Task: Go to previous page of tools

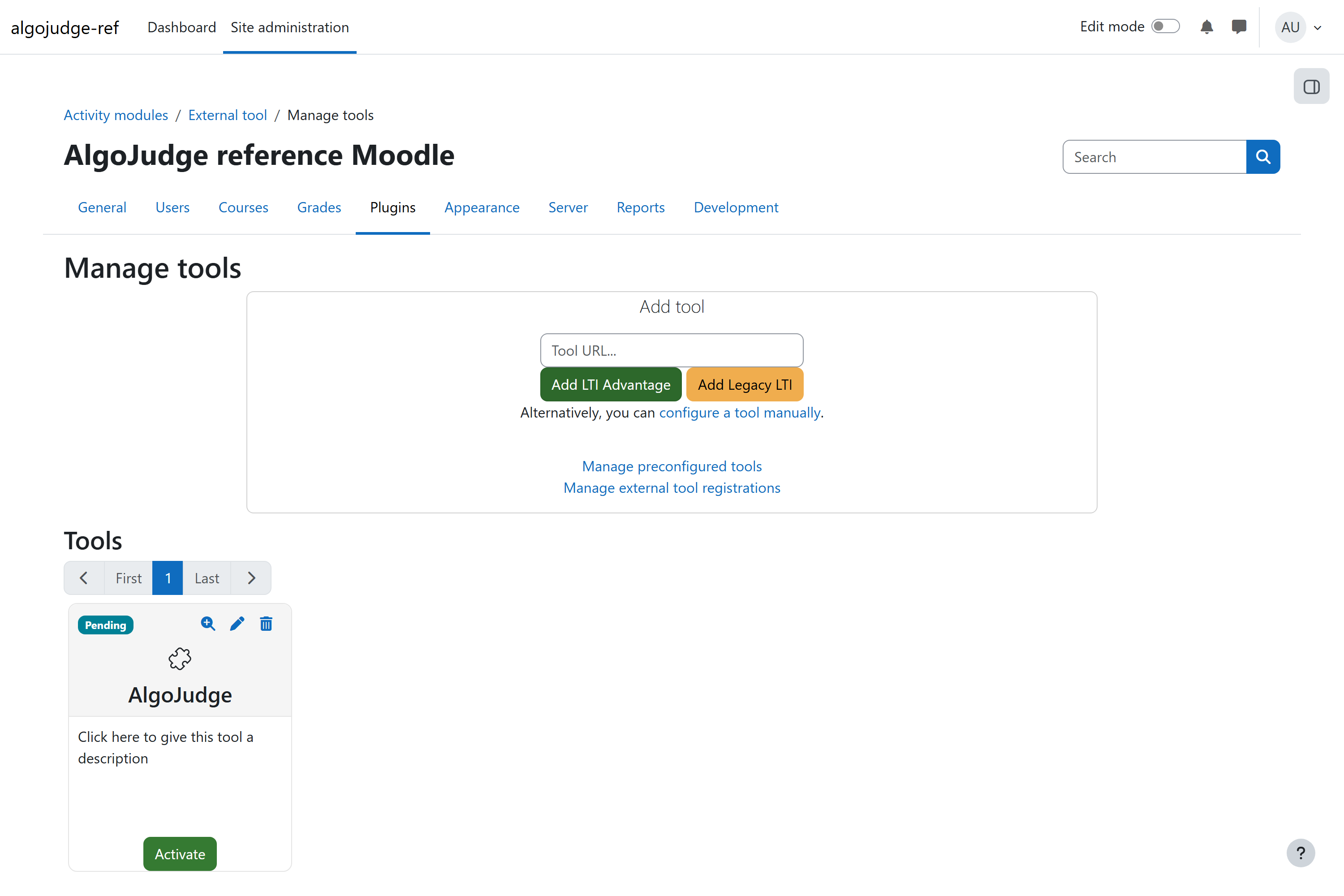Action: (84, 578)
